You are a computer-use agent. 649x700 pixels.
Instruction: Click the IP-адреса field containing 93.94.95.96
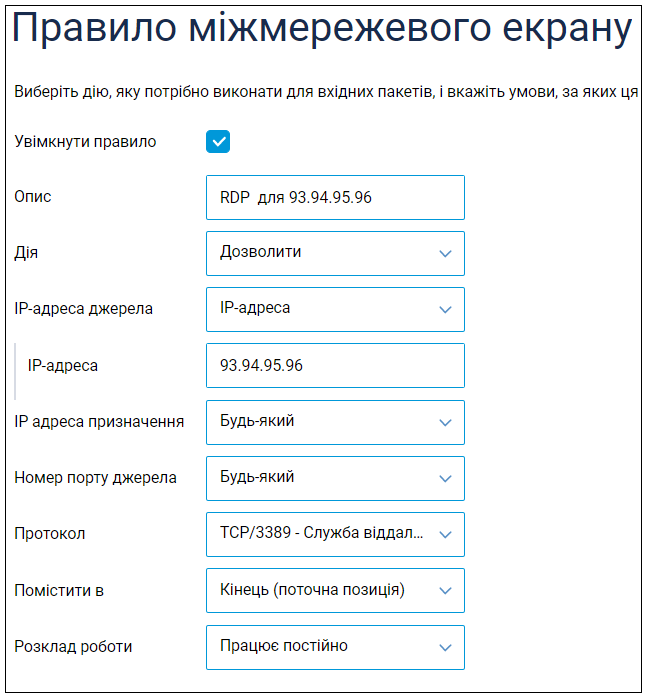[x=335, y=366]
